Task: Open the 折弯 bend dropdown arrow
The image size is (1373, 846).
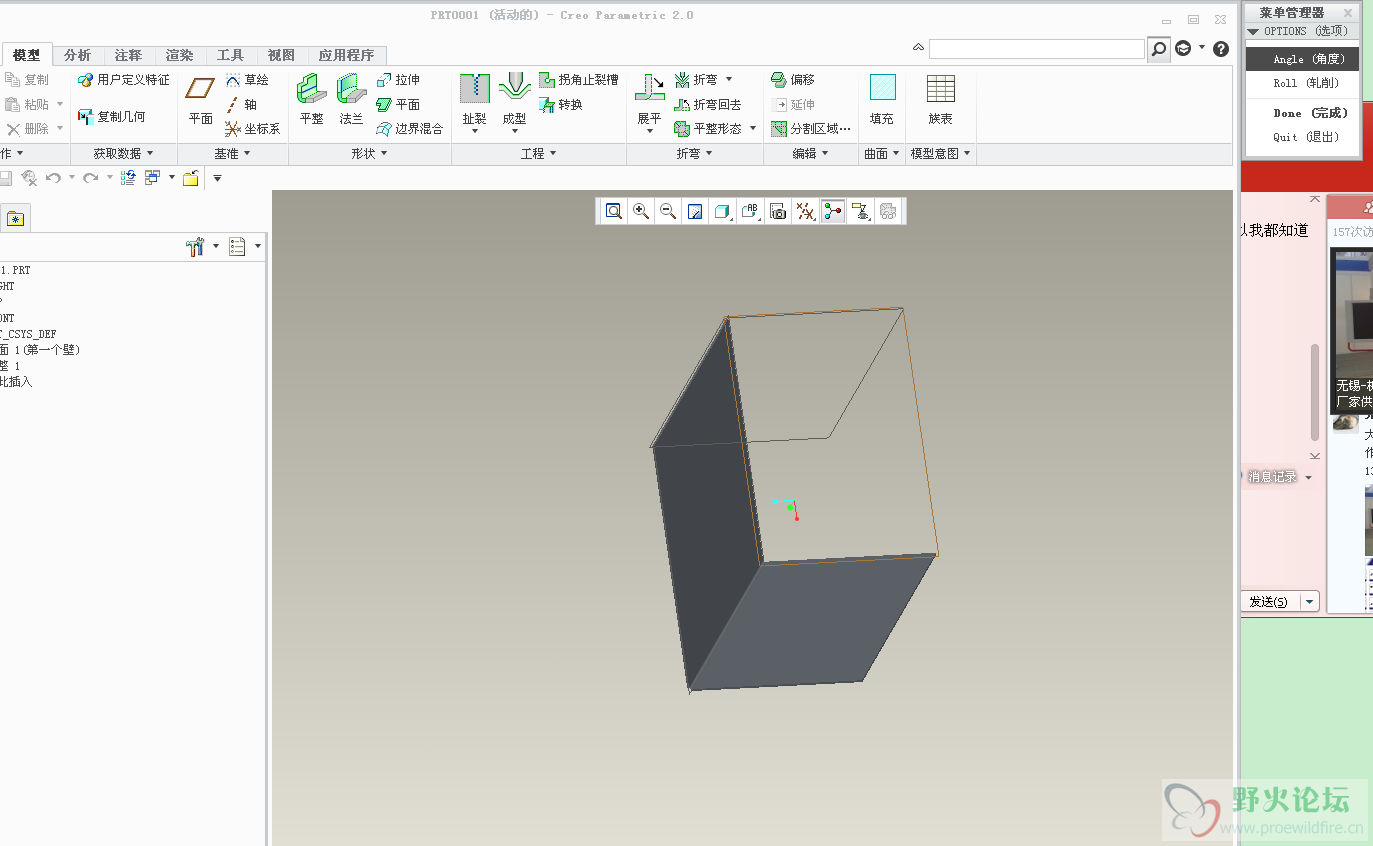Action: click(729, 80)
